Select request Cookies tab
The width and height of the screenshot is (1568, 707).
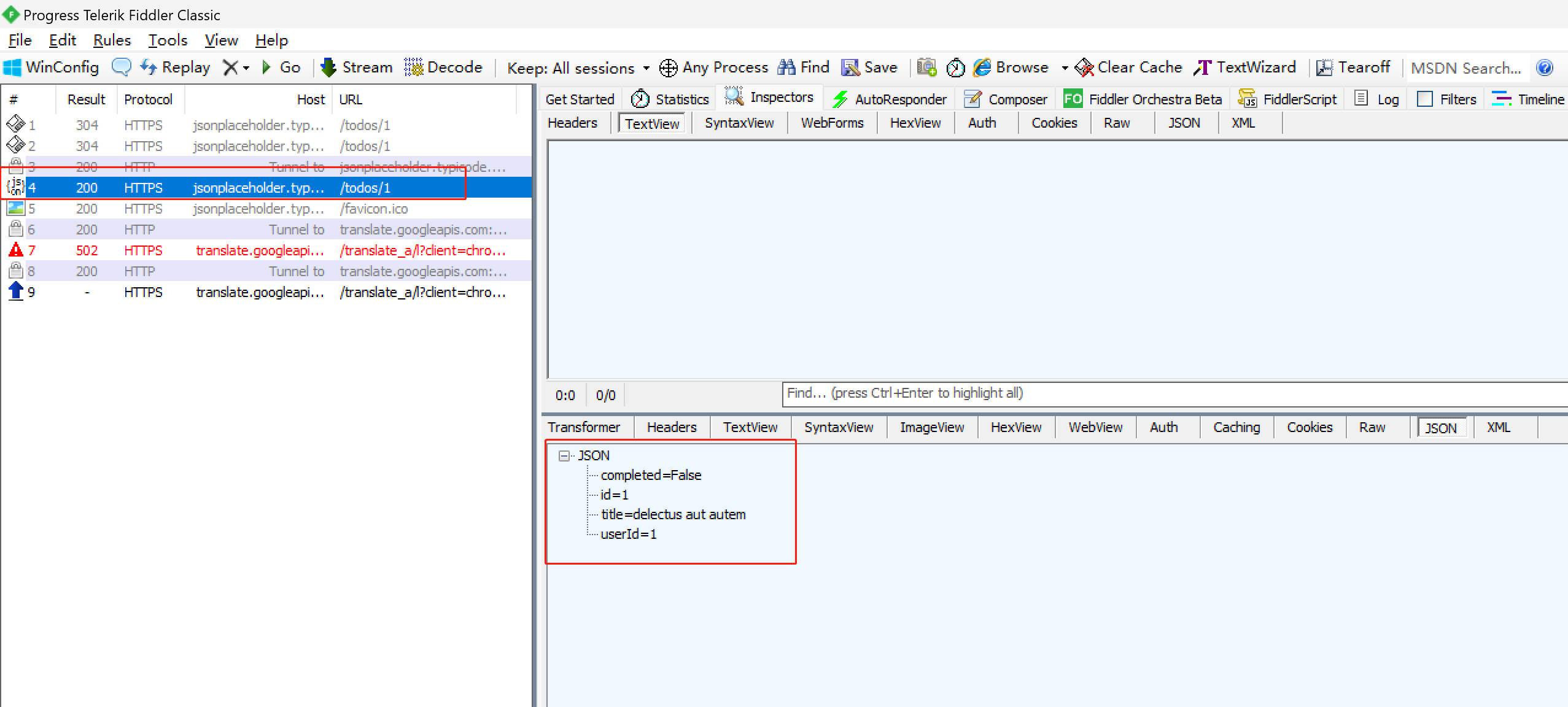click(x=1054, y=123)
